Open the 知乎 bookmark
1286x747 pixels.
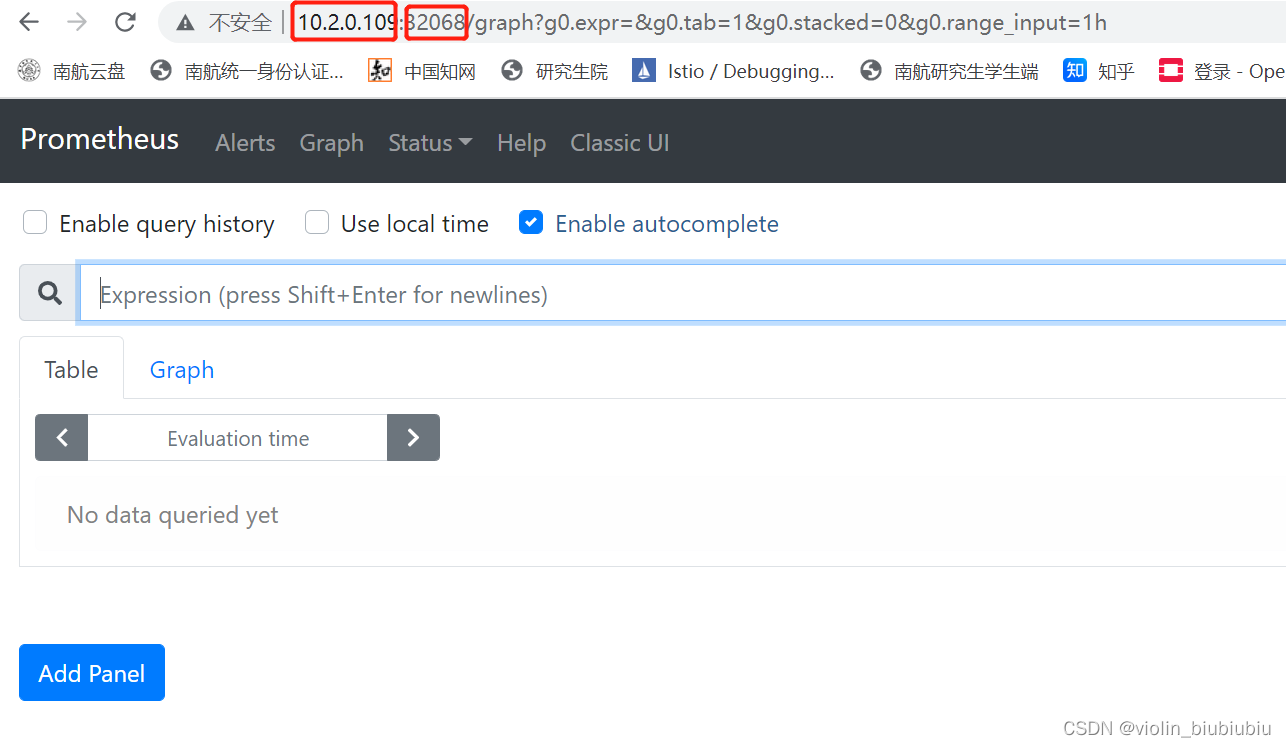click(x=1099, y=71)
